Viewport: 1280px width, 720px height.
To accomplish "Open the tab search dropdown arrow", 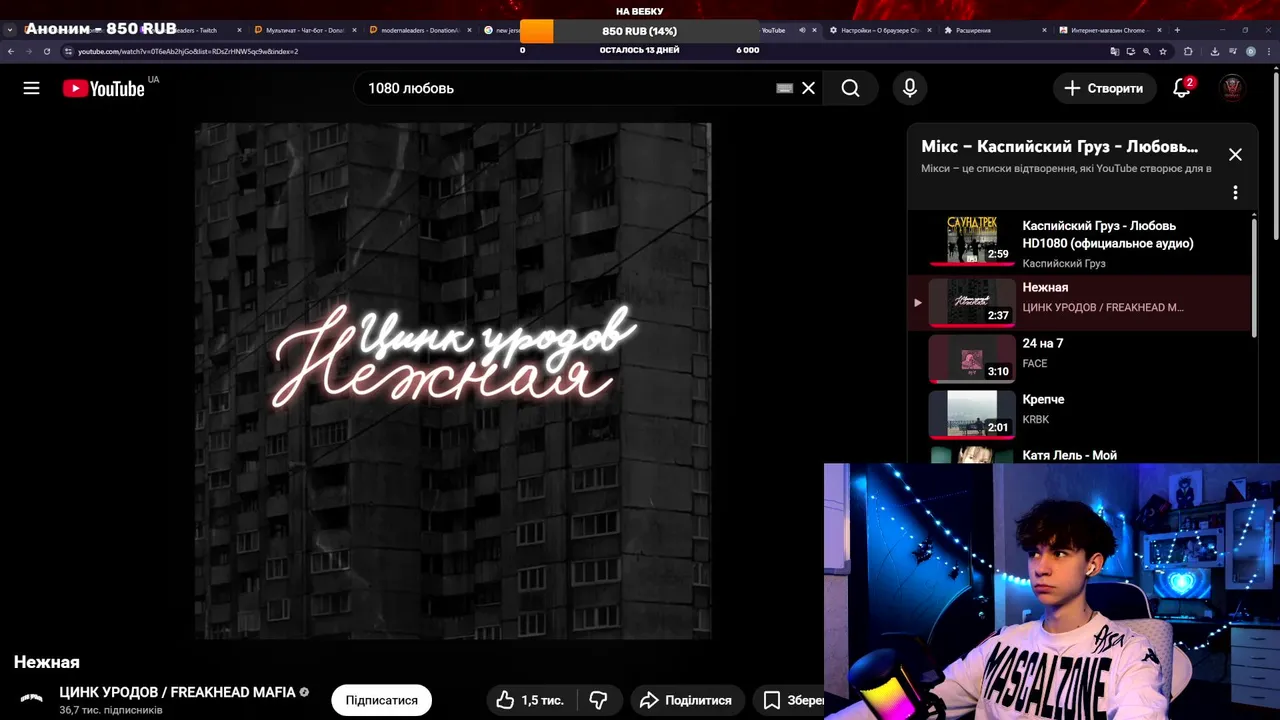I will (x=10, y=30).
